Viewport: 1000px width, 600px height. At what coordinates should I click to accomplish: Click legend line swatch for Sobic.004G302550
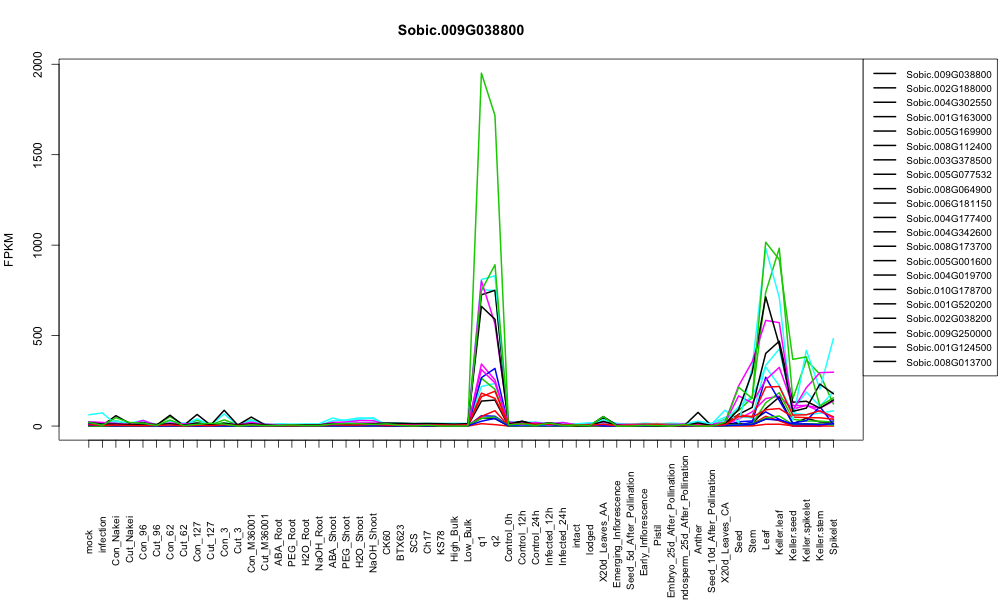tap(885, 103)
